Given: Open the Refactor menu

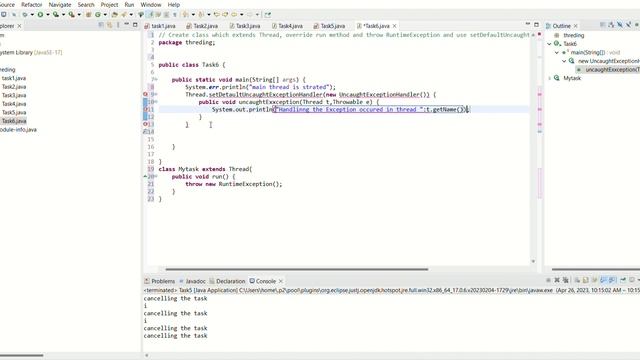Looking at the screenshot, I should point(31,4).
